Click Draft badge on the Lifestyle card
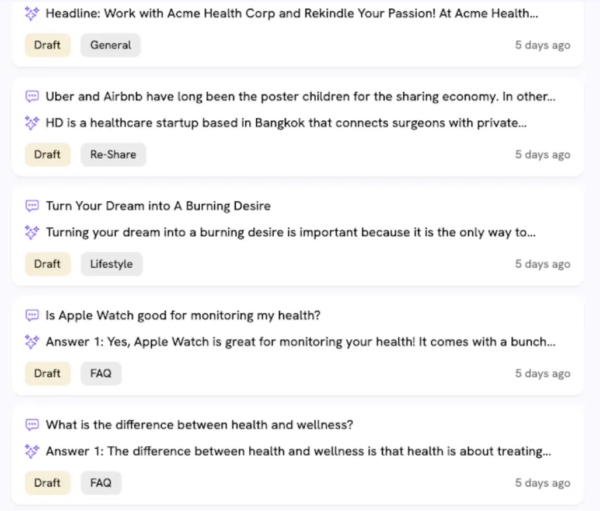Image resolution: width=600 pixels, height=511 pixels. click(x=47, y=264)
